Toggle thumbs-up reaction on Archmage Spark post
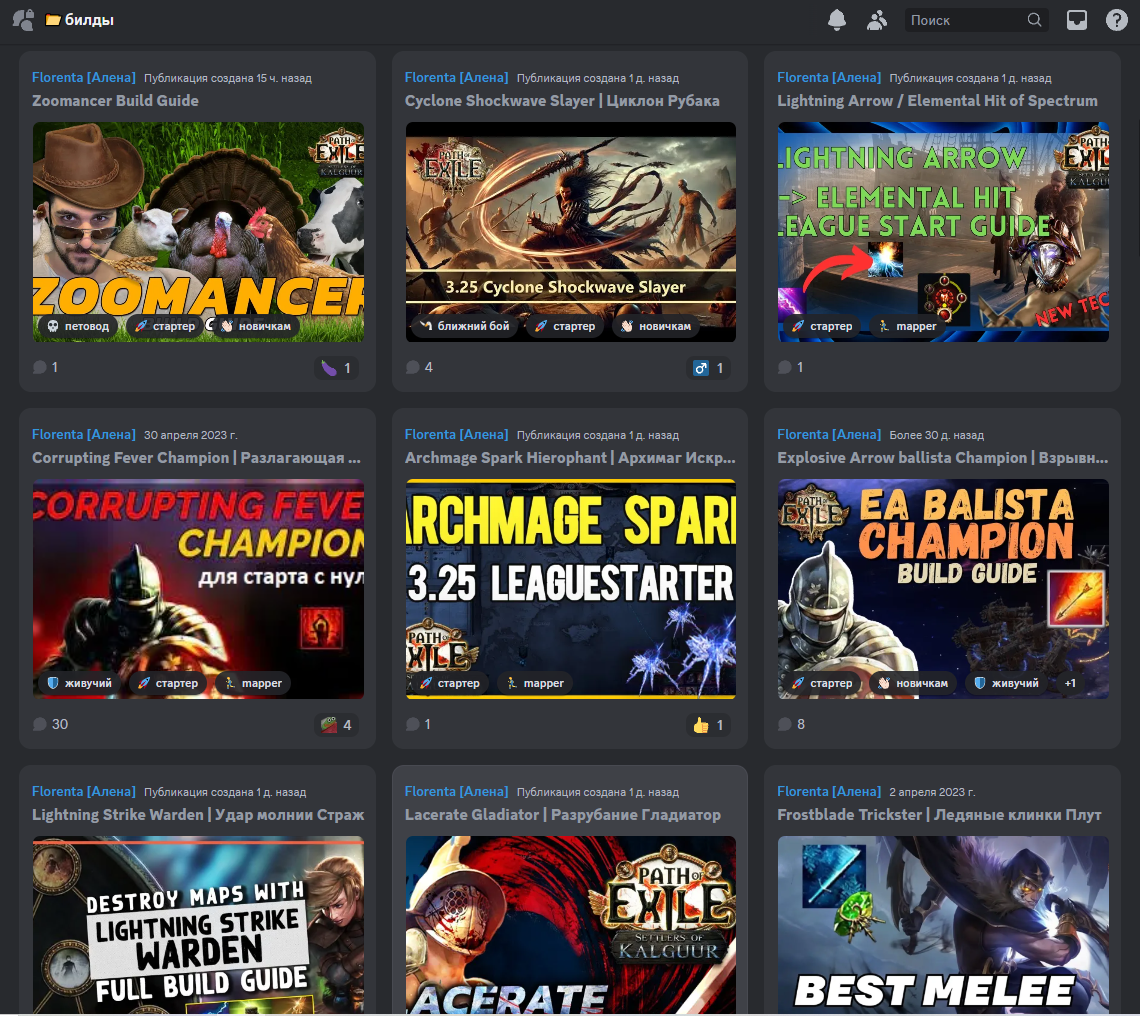Screen dimensions: 1140x1016 coord(709,725)
